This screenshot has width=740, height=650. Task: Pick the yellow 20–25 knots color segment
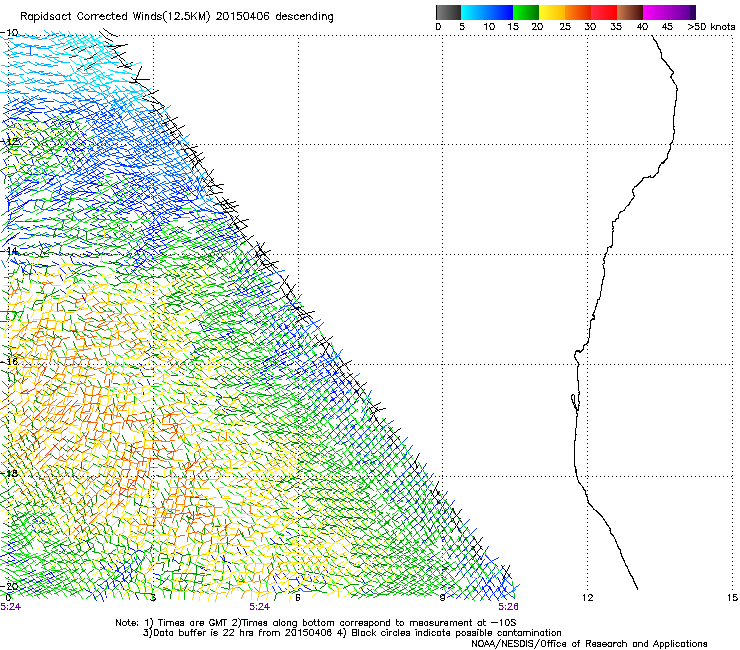pos(552,12)
